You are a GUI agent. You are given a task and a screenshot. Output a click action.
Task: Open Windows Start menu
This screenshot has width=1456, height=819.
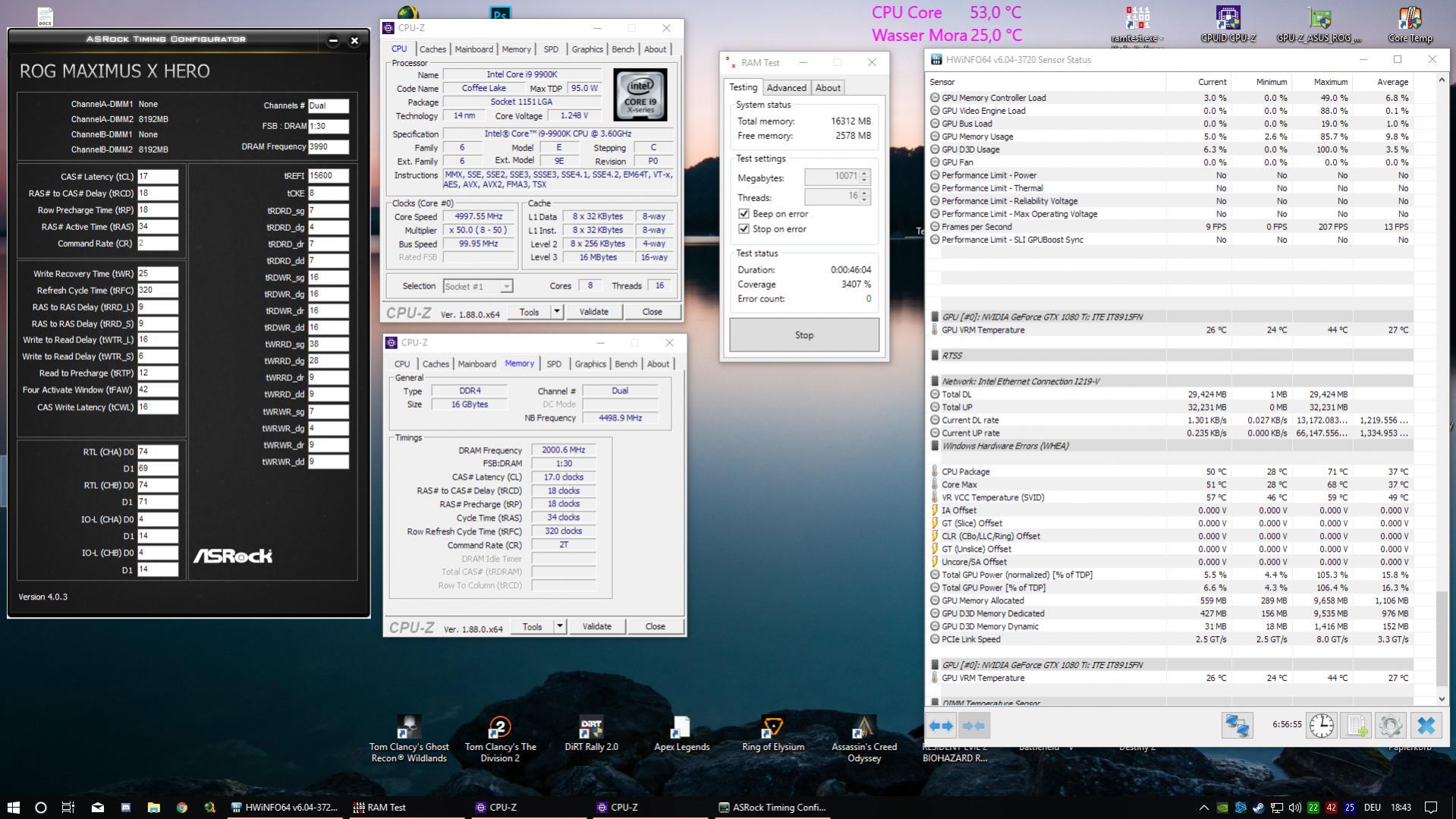13,807
